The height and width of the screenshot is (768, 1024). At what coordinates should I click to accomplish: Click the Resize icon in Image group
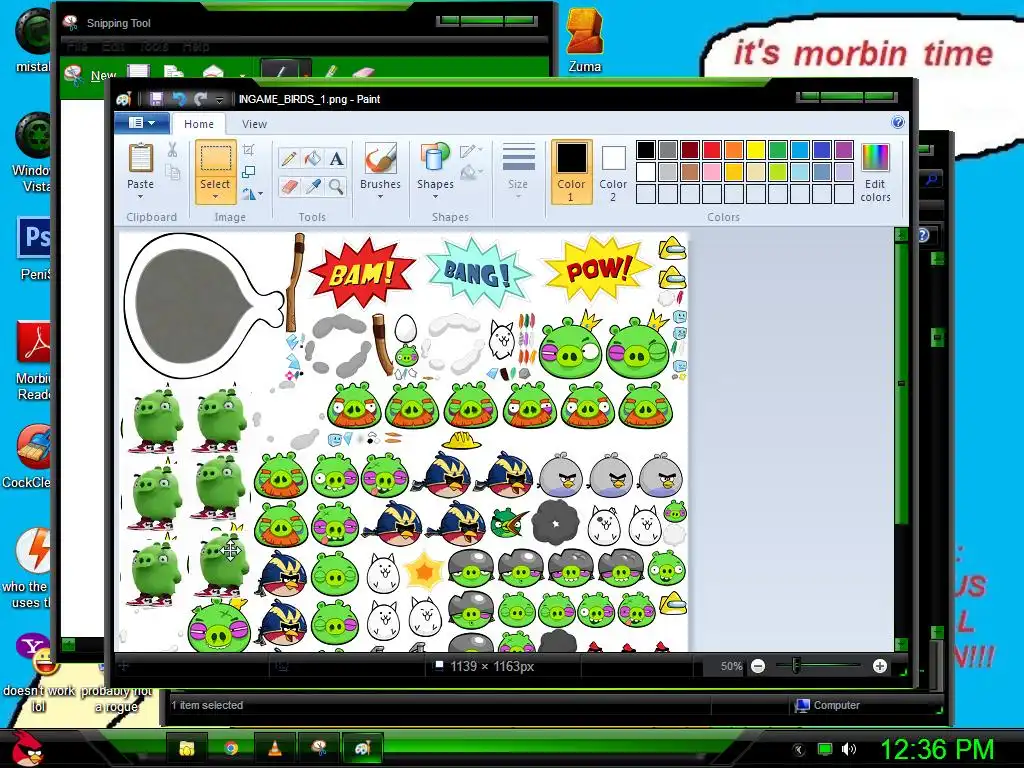[x=248, y=172]
